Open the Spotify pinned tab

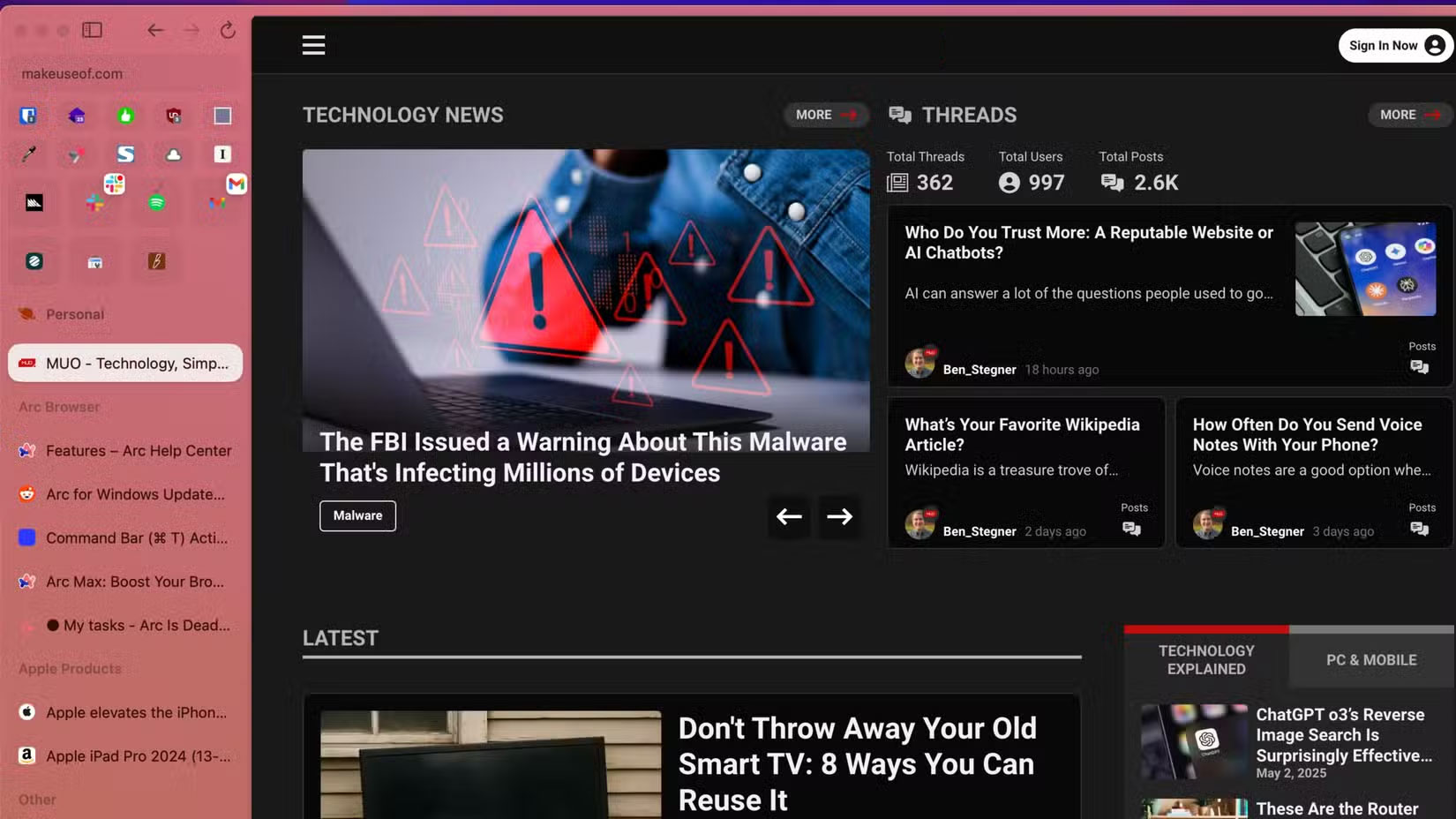coord(156,201)
